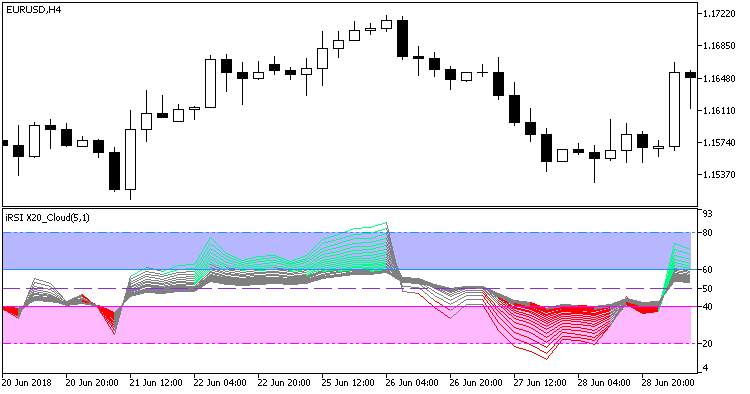Image resolution: width=750 pixels, height=394 pixels.
Task: Click the 25 Jun 12:00 time label
Action: tap(348, 383)
